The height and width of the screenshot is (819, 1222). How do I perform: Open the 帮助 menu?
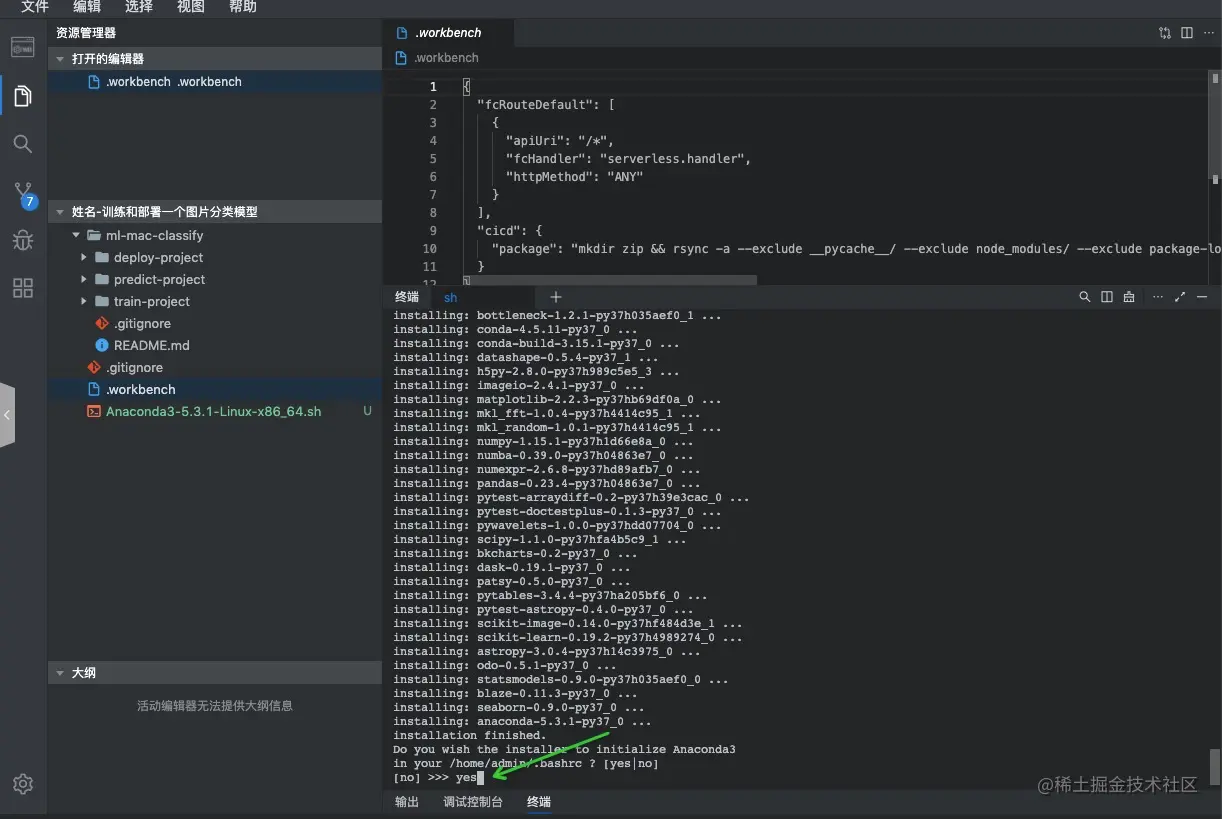(243, 7)
